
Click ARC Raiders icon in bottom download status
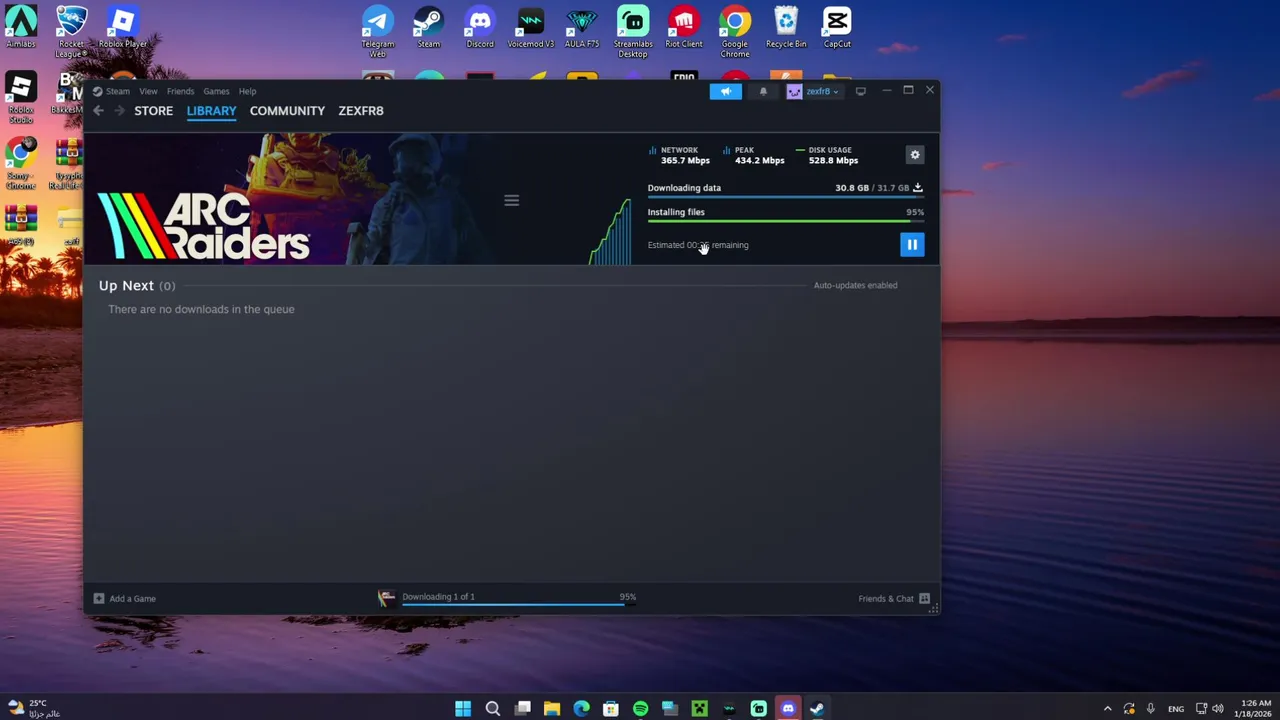pos(386,598)
